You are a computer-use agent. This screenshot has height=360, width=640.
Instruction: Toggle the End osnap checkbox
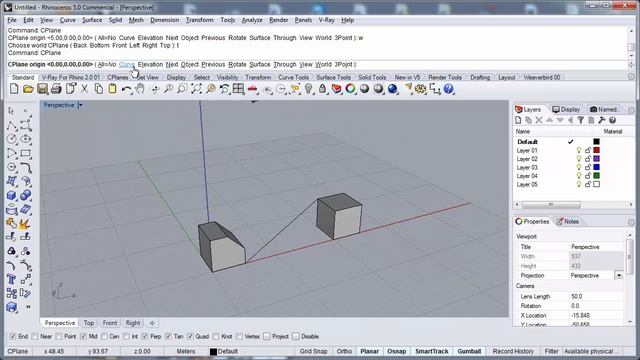[13, 336]
